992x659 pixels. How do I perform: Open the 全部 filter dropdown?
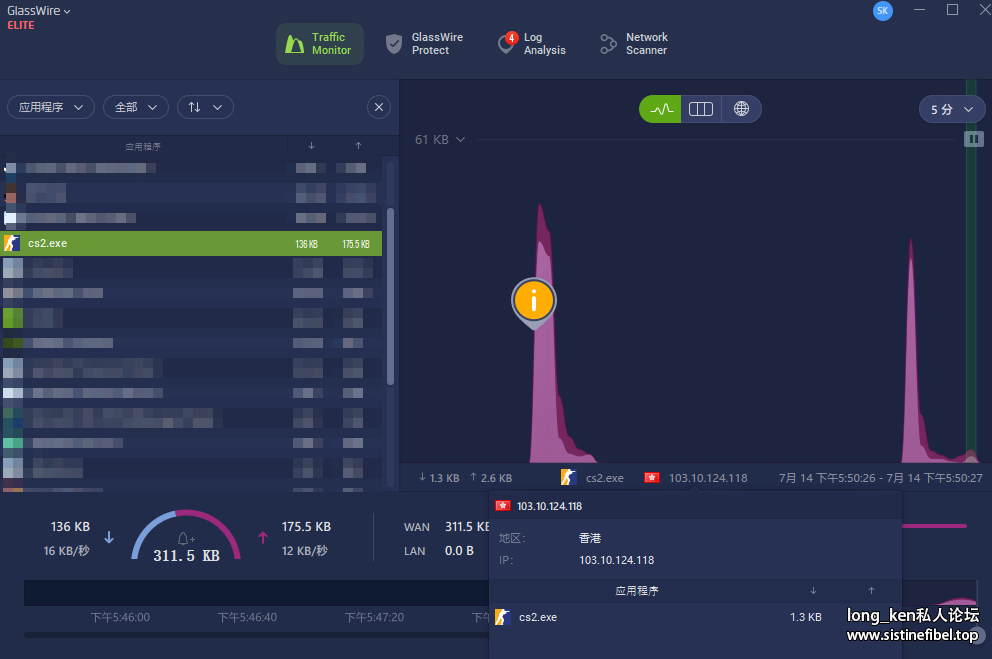[136, 107]
